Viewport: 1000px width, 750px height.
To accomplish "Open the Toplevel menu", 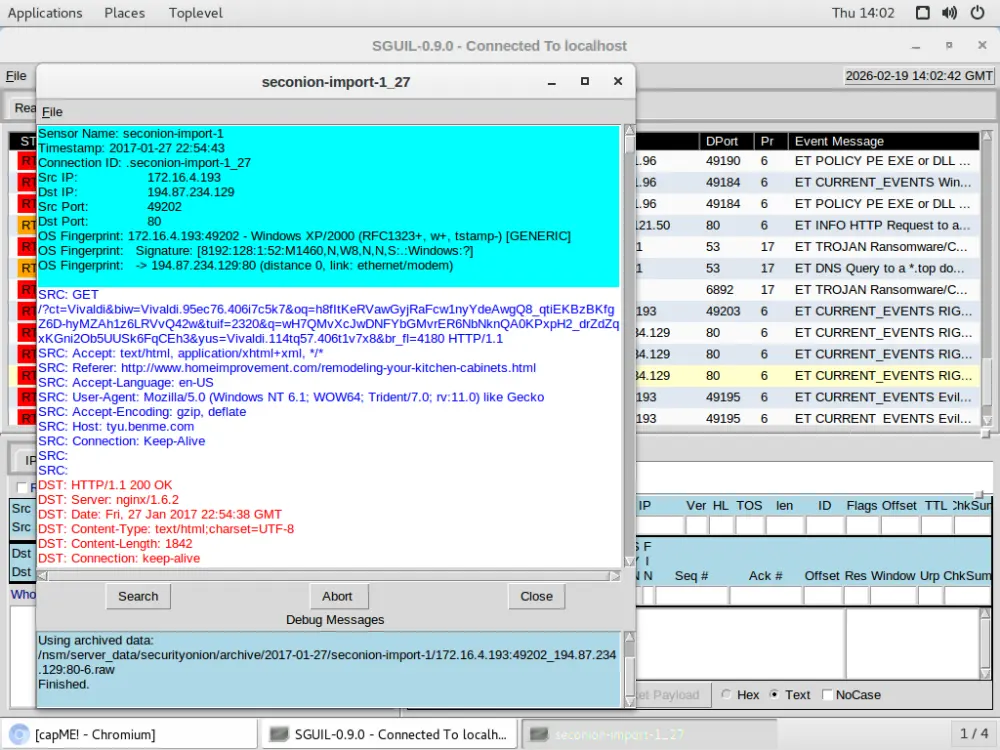I will (x=194, y=13).
